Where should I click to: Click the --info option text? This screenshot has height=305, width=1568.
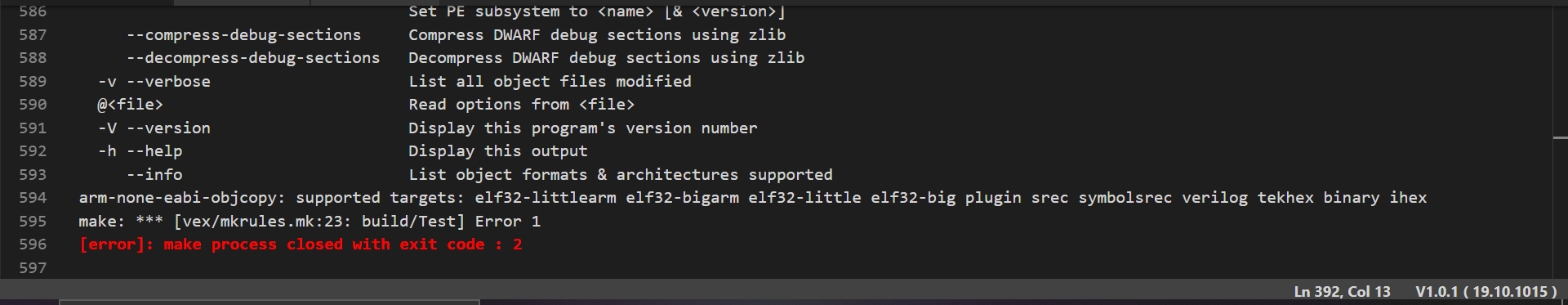[x=154, y=175]
